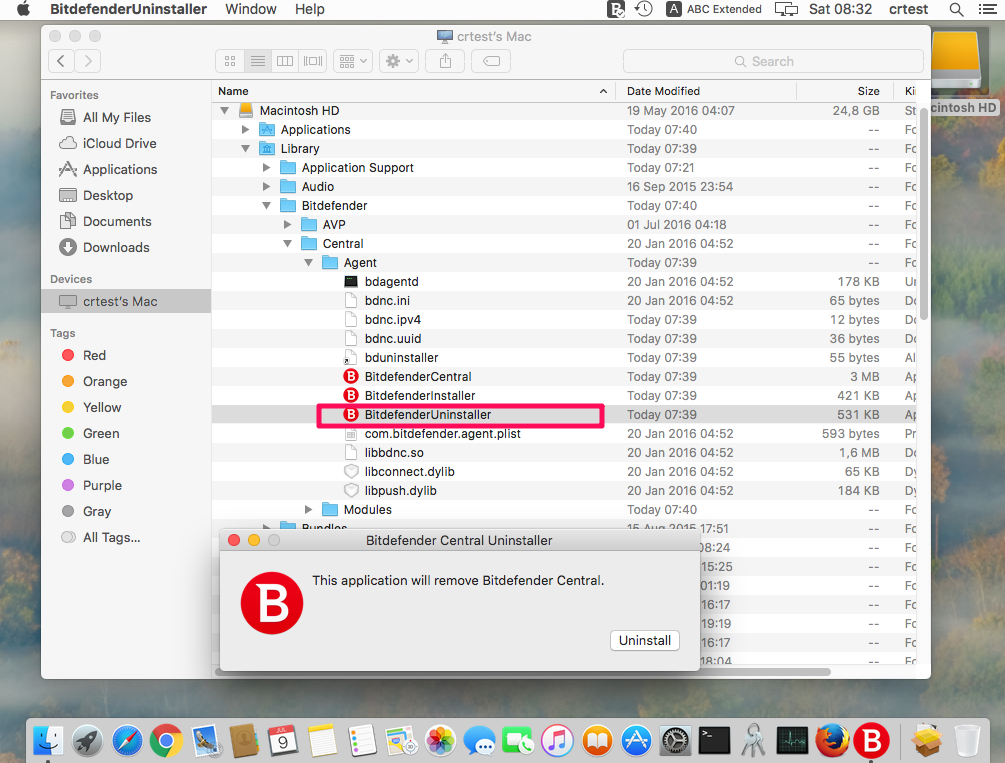Go forward in Finder
Viewport: 1005px width, 763px height.
pos(88,61)
